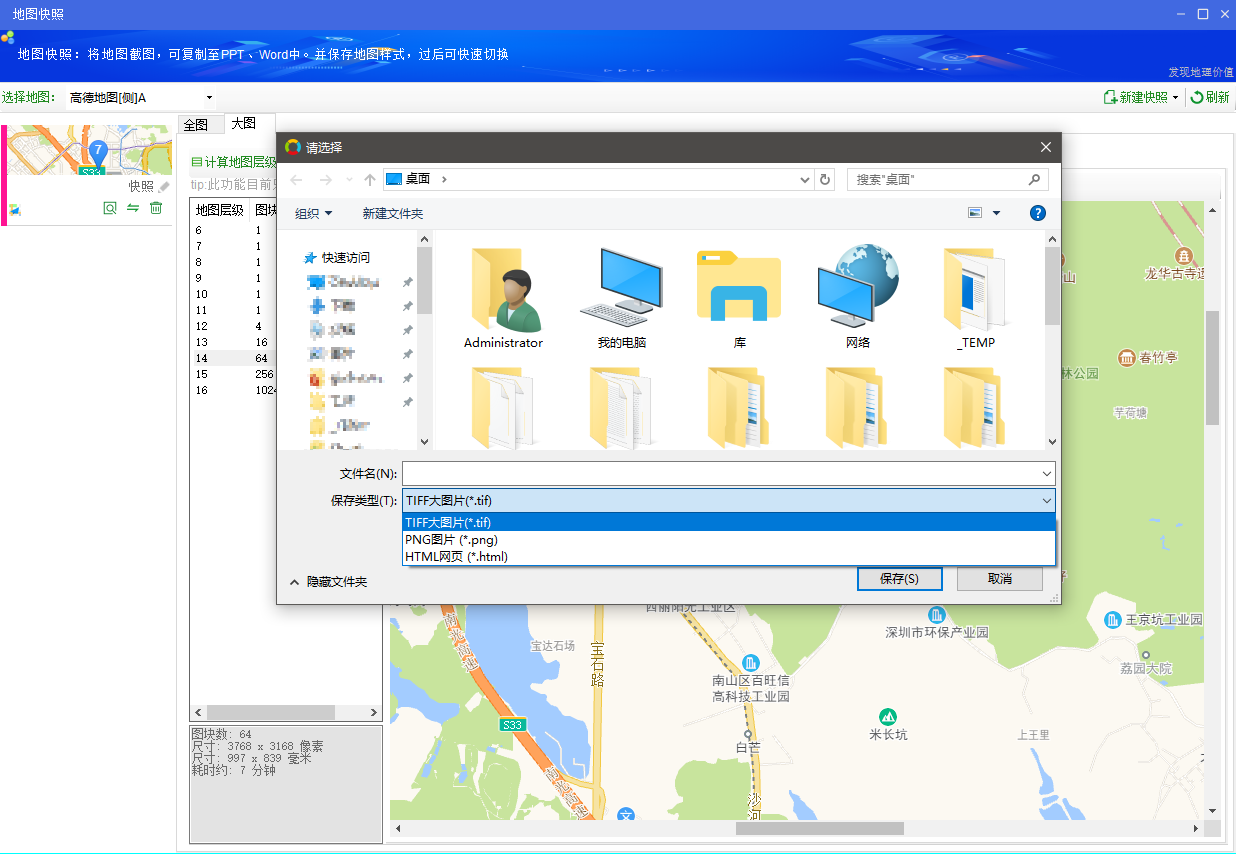The height and width of the screenshot is (854, 1236).
Task: Go up one folder level
Action: pos(370,179)
